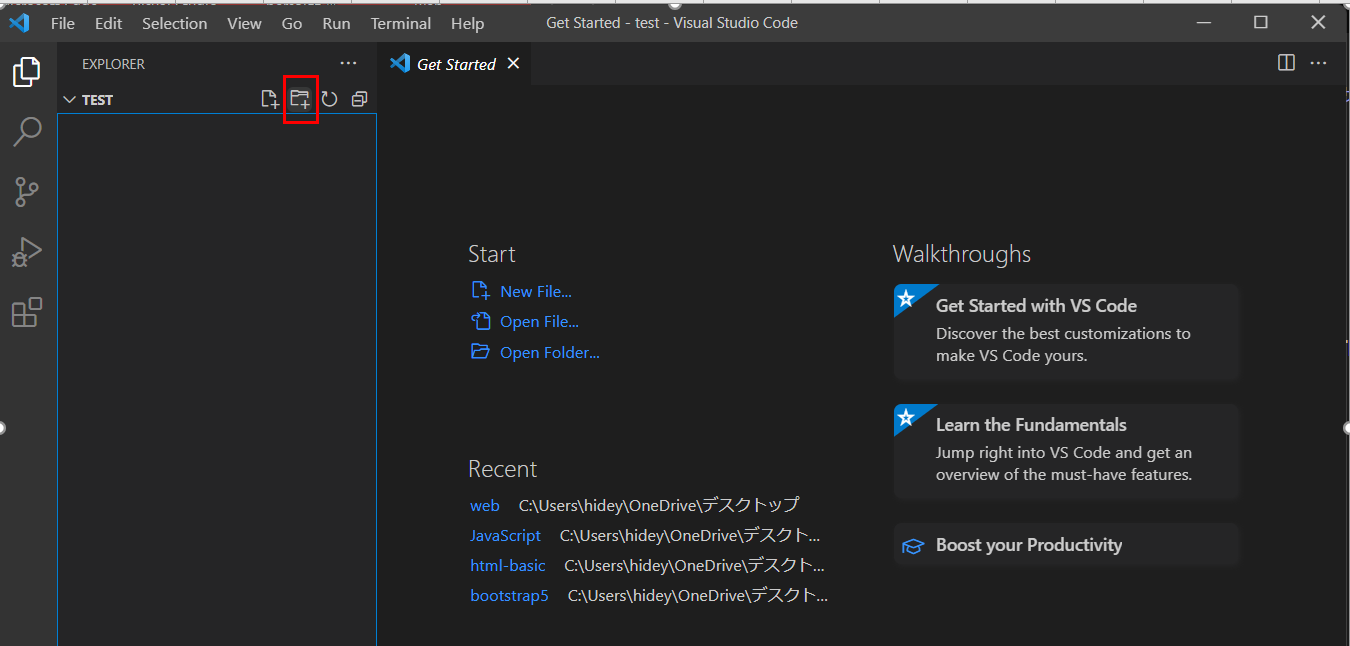Open the recent JavaScript folder
Image resolution: width=1350 pixels, height=646 pixels.
[x=505, y=536]
